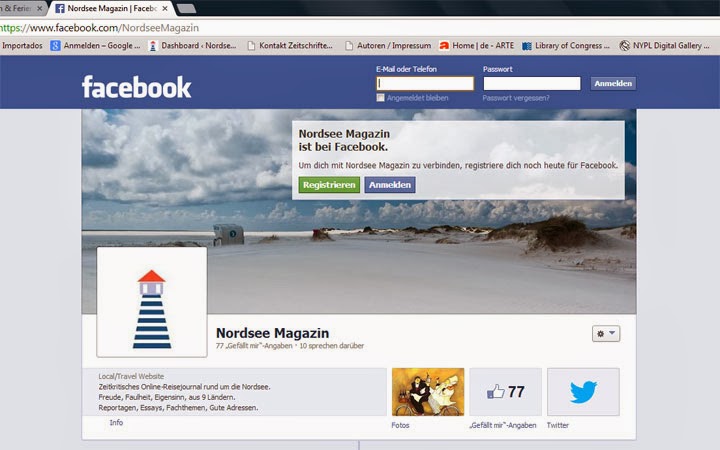This screenshot has width=720, height=450.
Task: Click the Twitter bird tile
Action: pos(583,392)
